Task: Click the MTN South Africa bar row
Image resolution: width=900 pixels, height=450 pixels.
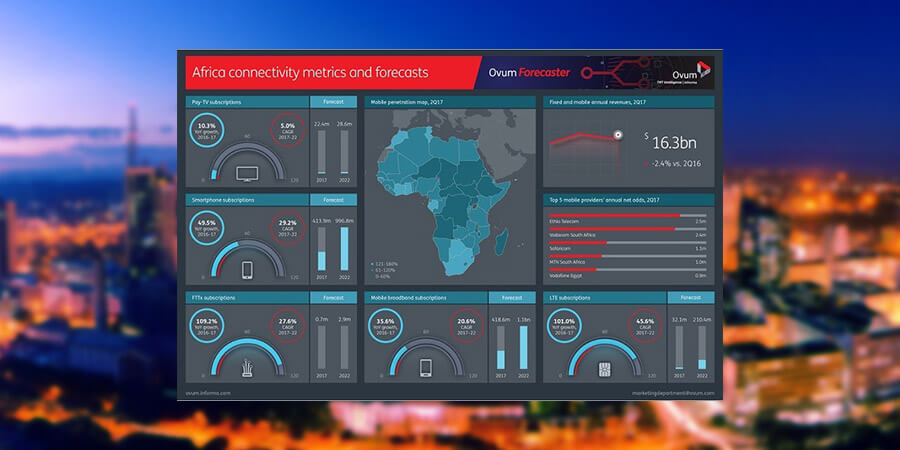Action: (x=628, y=259)
